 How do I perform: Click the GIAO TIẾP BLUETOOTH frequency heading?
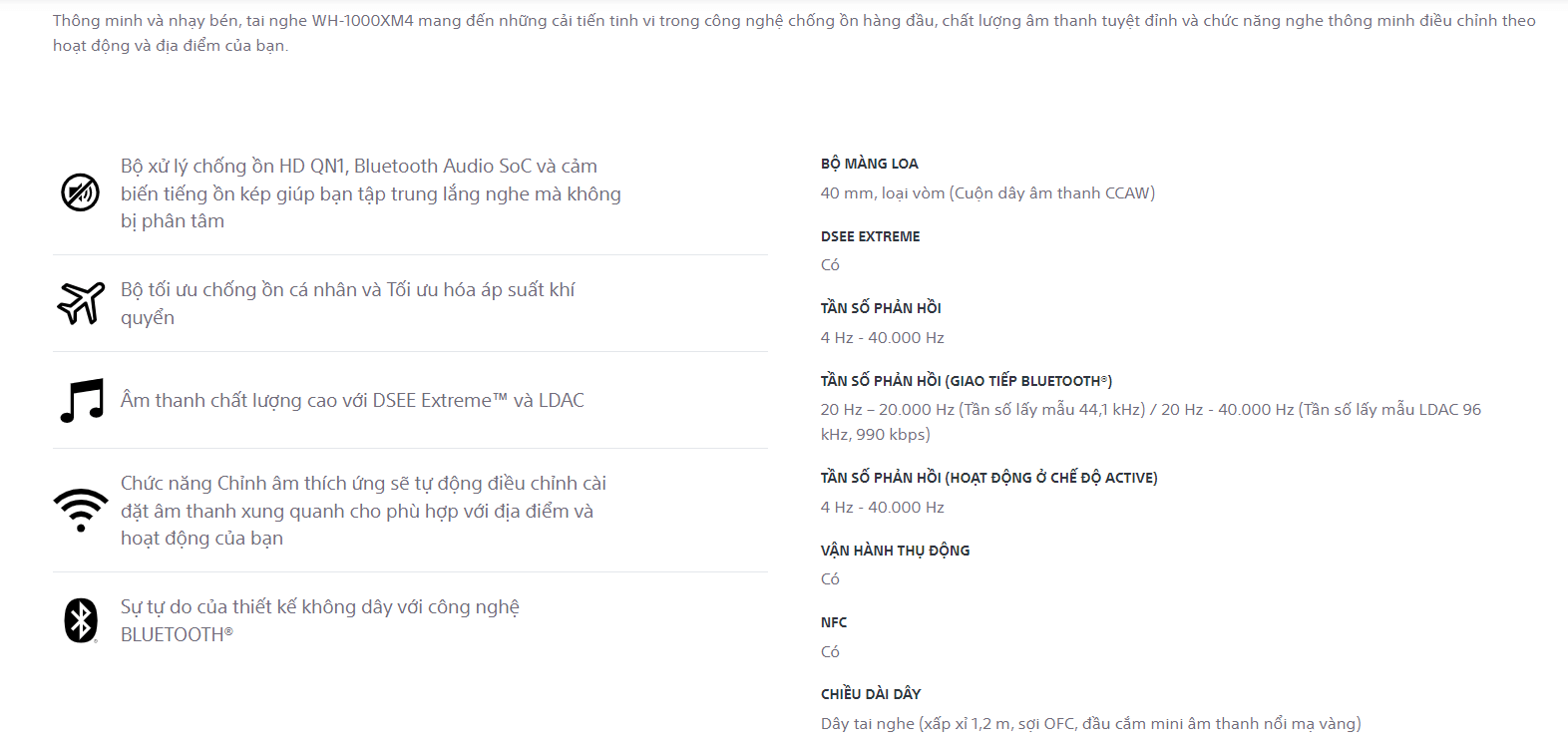point(966,381)
